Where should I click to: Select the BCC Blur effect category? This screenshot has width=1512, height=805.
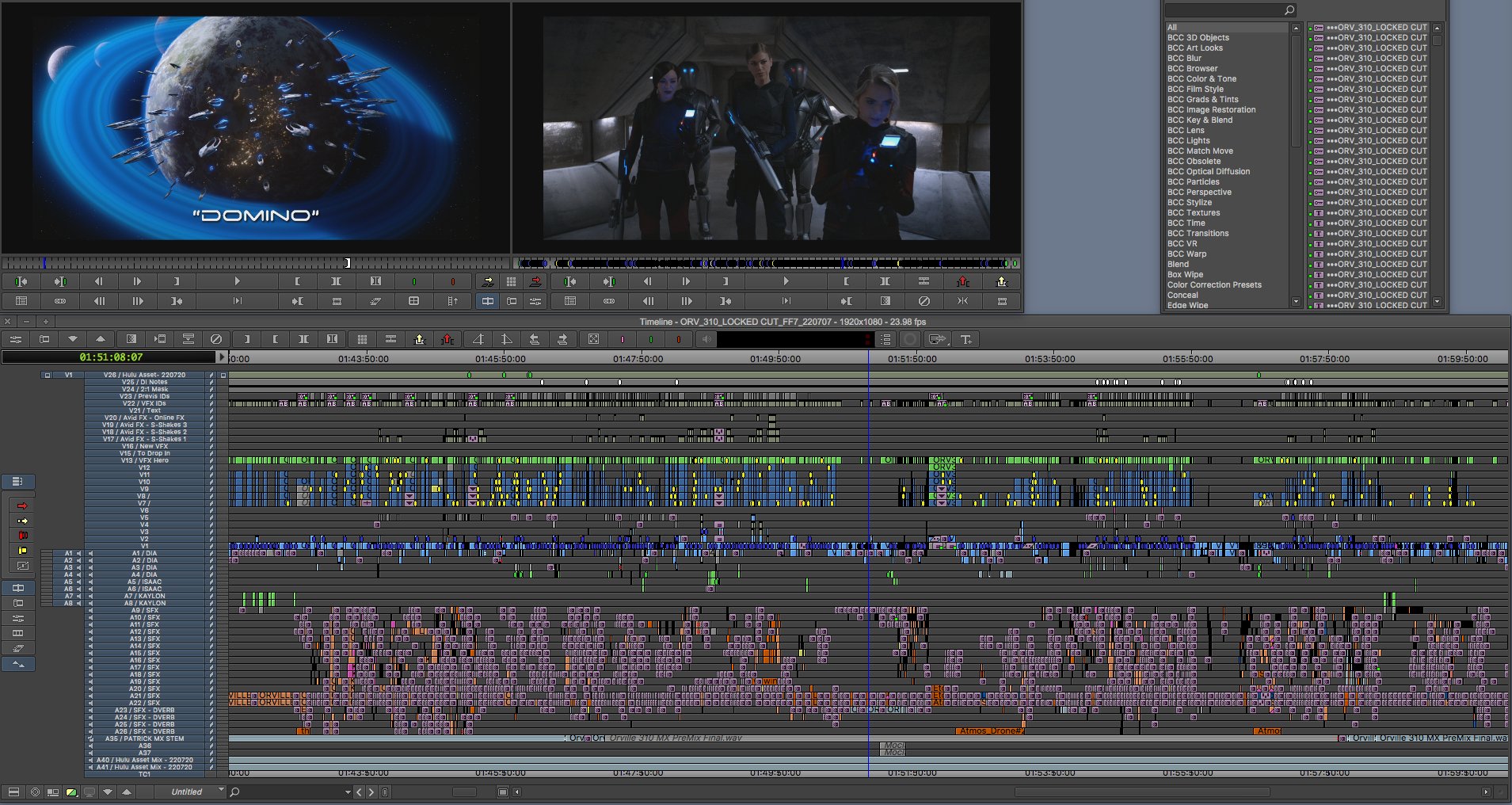(x=1184, y=58)
